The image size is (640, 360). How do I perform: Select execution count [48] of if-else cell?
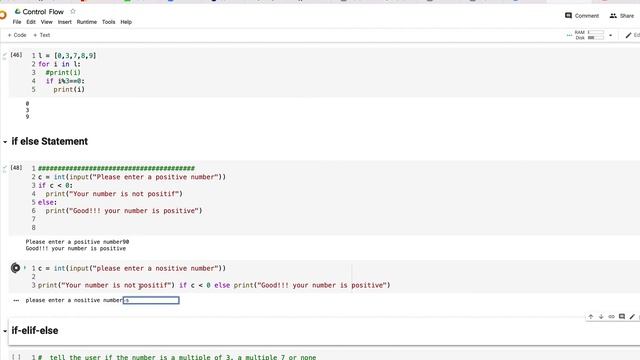(16, 168)
